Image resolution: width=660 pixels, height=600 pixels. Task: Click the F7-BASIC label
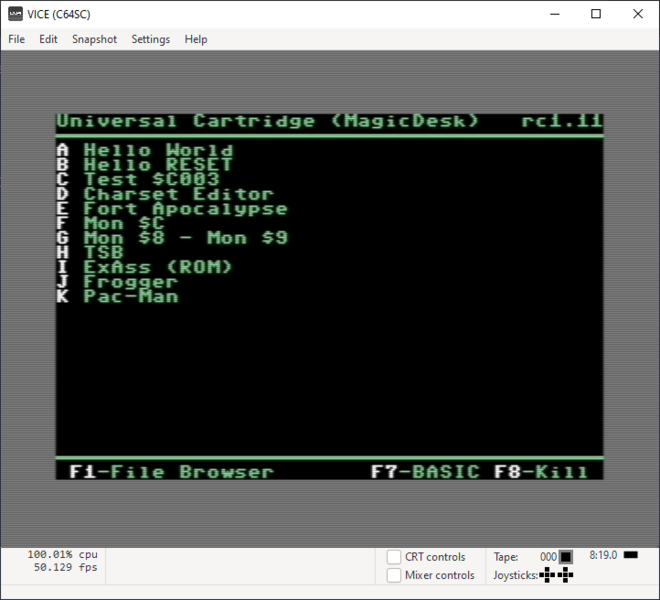click(425, 472)
